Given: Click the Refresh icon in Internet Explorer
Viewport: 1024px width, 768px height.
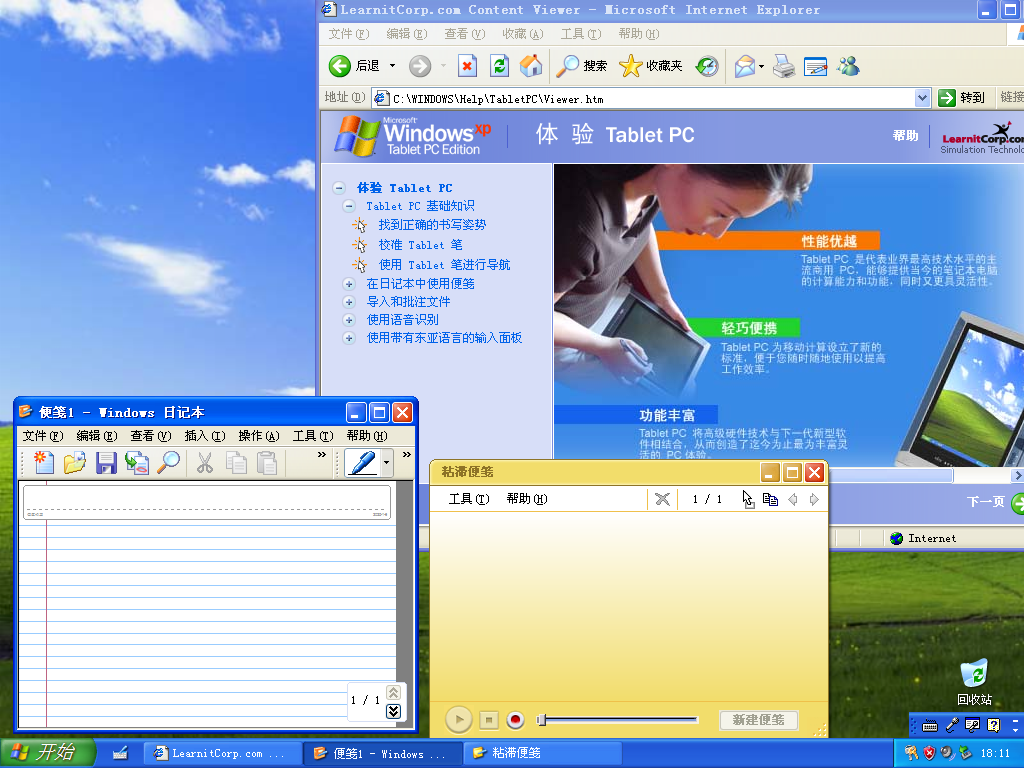Looking at the screenshot, I should click(499, 66).
